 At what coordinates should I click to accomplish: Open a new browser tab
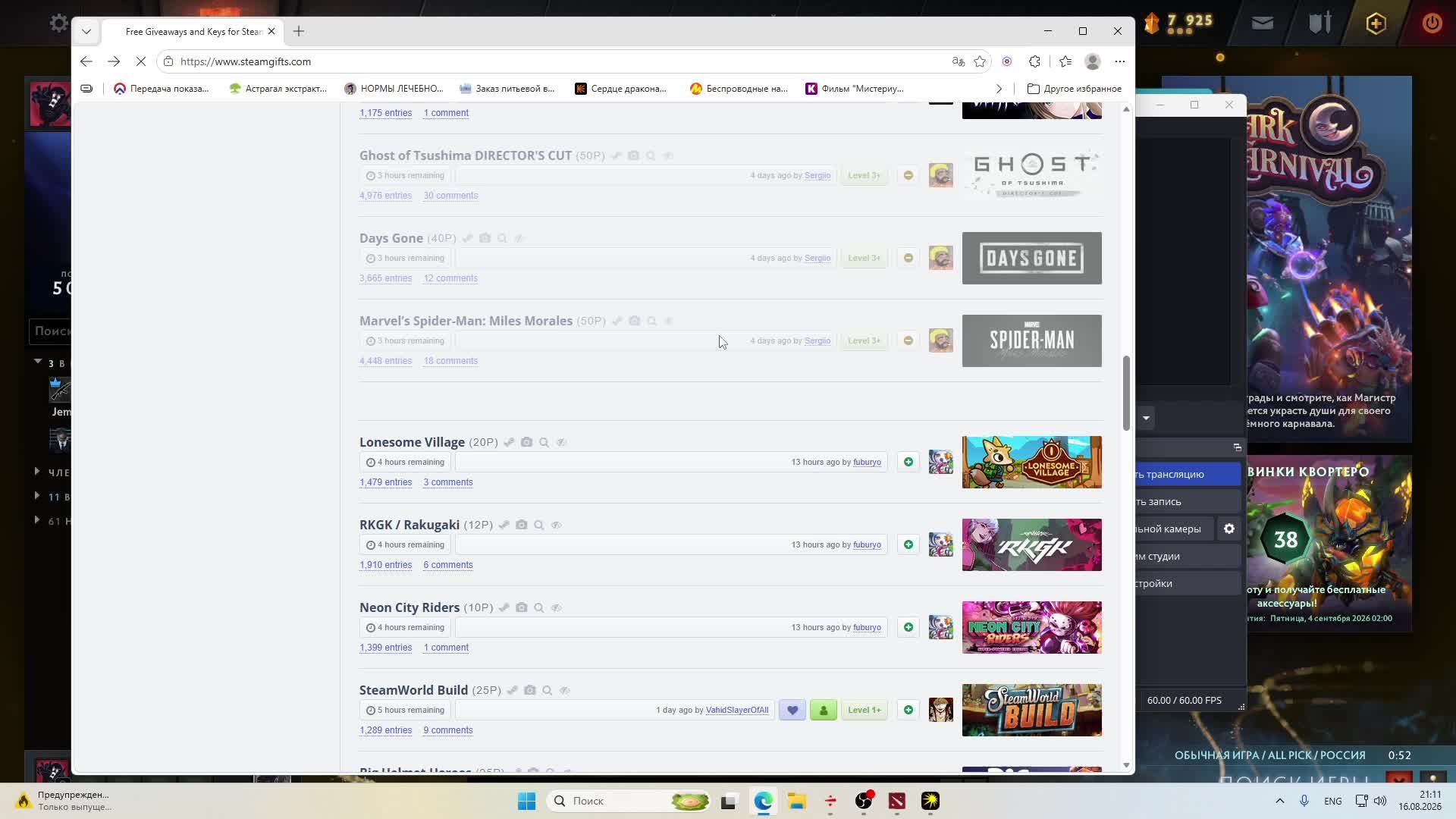tap(299, 31)
